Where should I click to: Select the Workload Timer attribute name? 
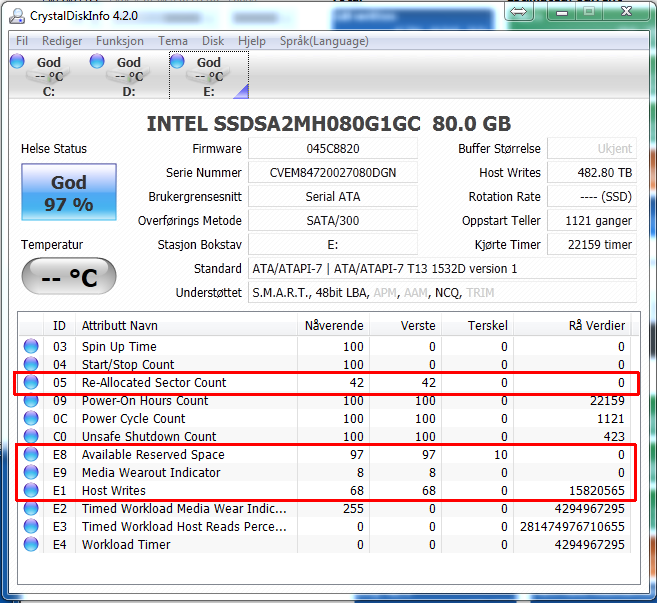point(126,545)
